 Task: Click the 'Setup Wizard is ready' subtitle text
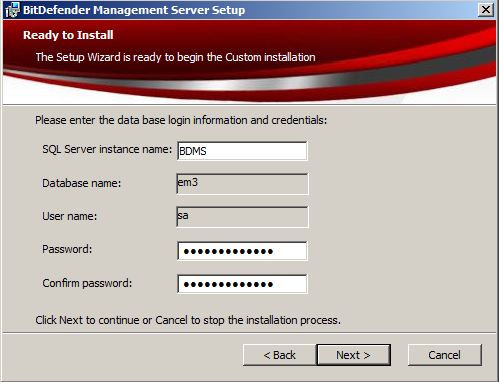point(175,57)
